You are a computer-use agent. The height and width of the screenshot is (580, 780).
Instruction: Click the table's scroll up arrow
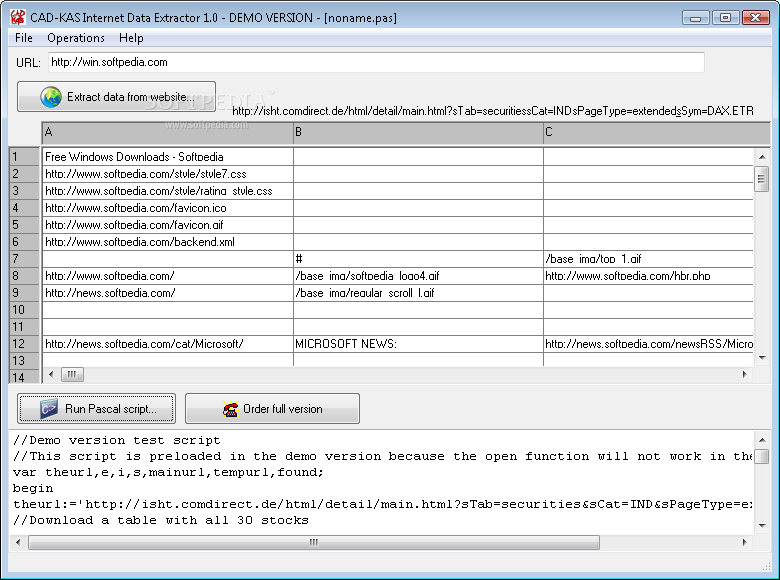pyautogui.click(x=762, y=157)
